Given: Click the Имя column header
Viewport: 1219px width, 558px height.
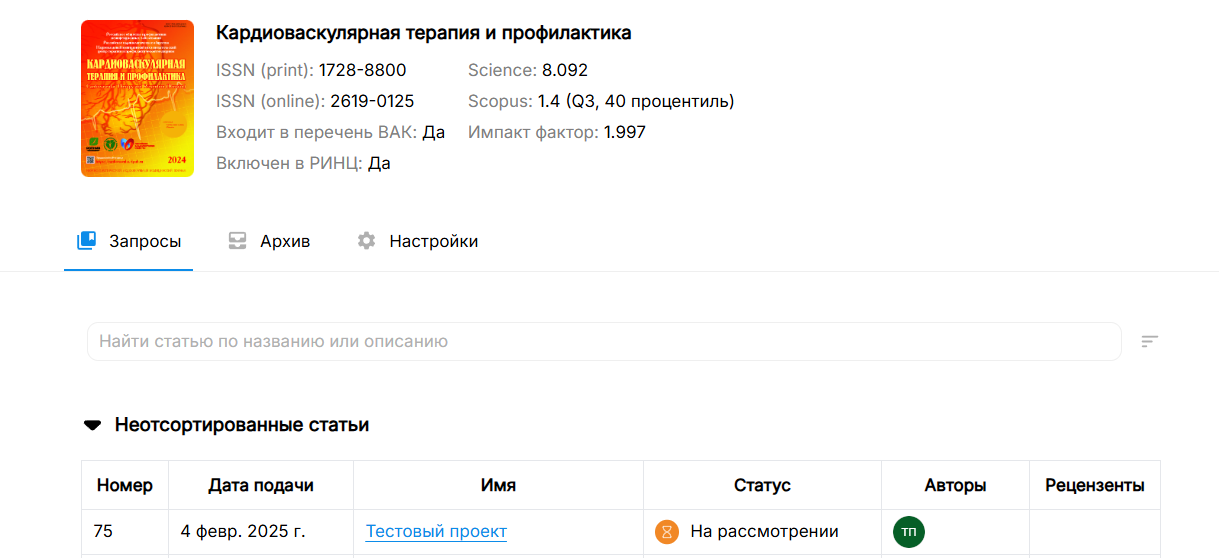Looking at the screenshot, I should pos(498,485).
